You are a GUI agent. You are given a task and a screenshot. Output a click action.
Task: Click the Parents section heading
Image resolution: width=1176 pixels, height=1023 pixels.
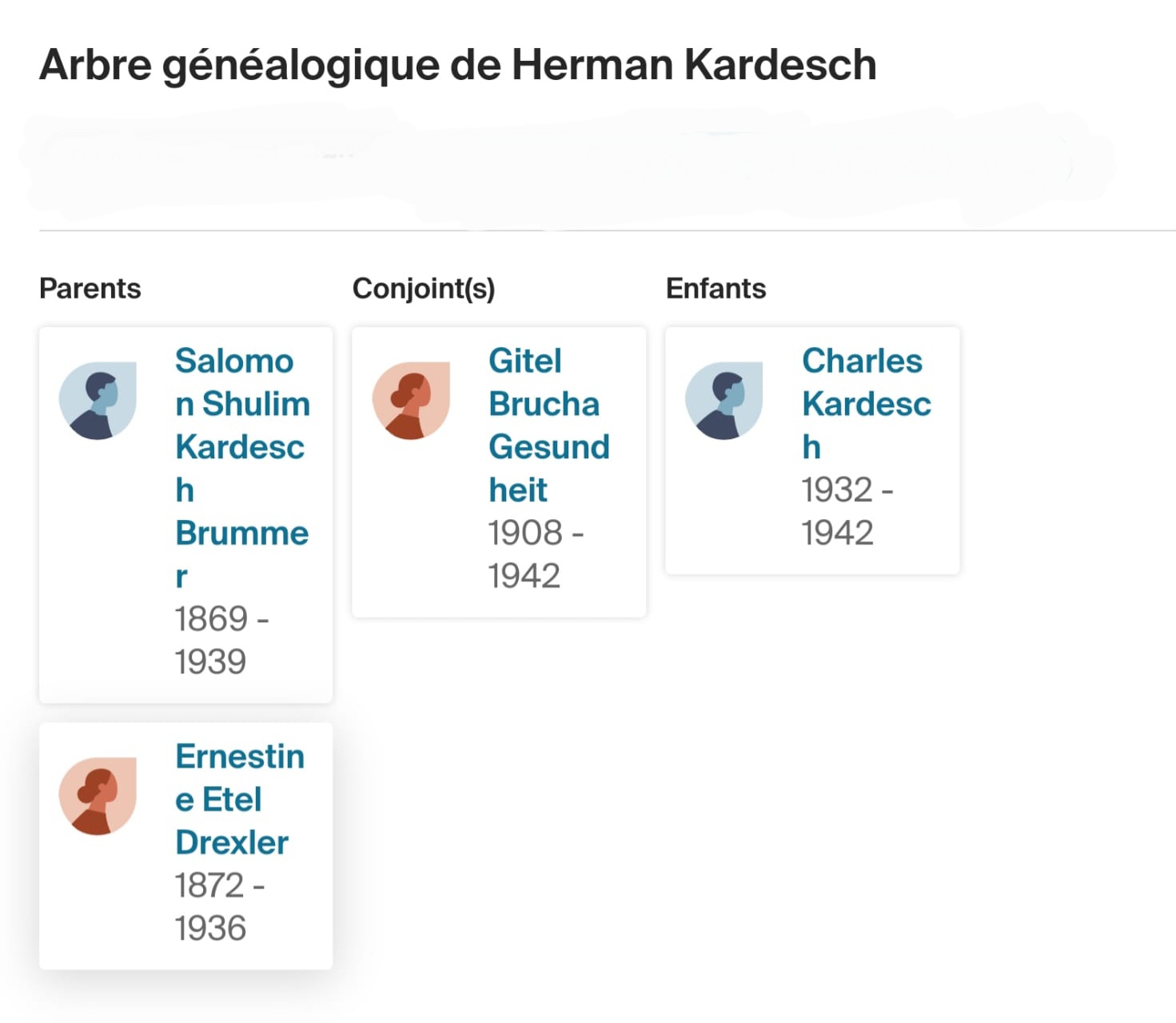click(90, 288)
